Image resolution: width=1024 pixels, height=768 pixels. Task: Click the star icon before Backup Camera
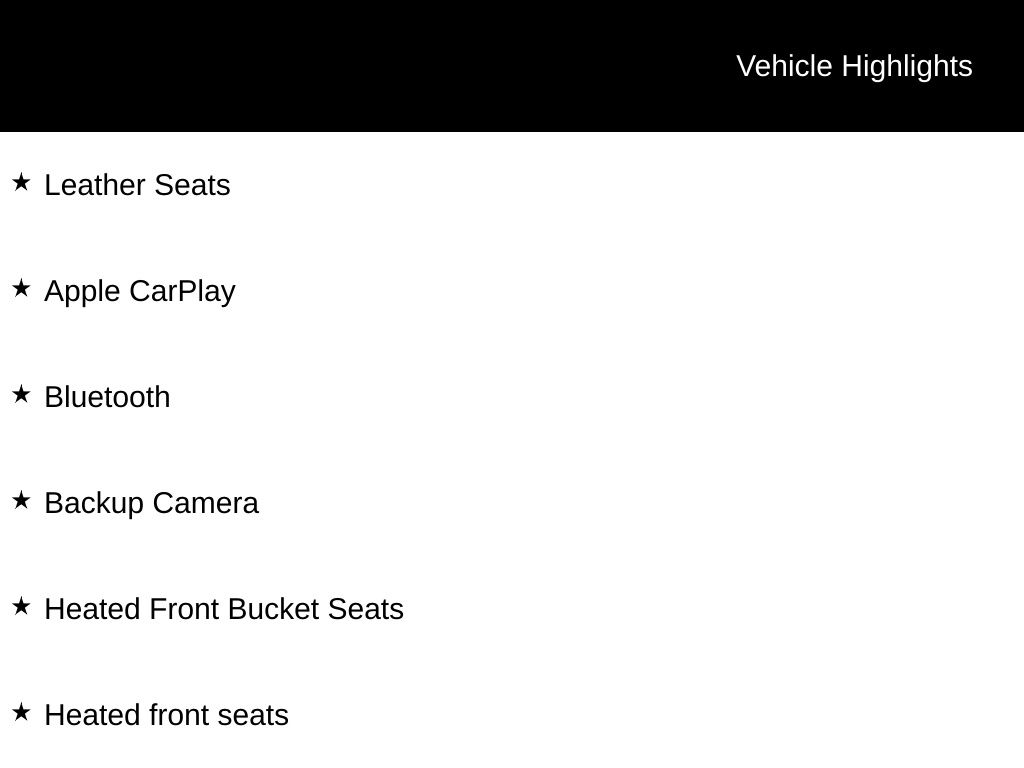[x=21, y=500]
